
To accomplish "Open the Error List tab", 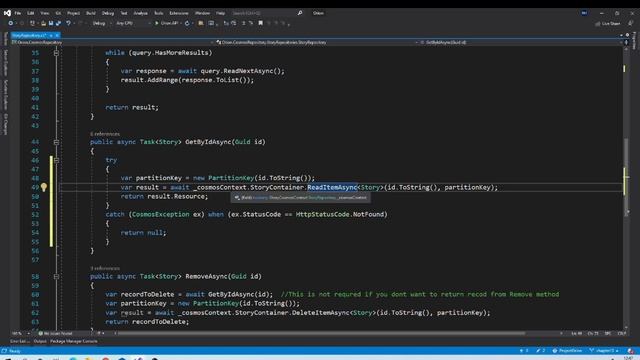I will pyautogui.click(x=20, y=341).
